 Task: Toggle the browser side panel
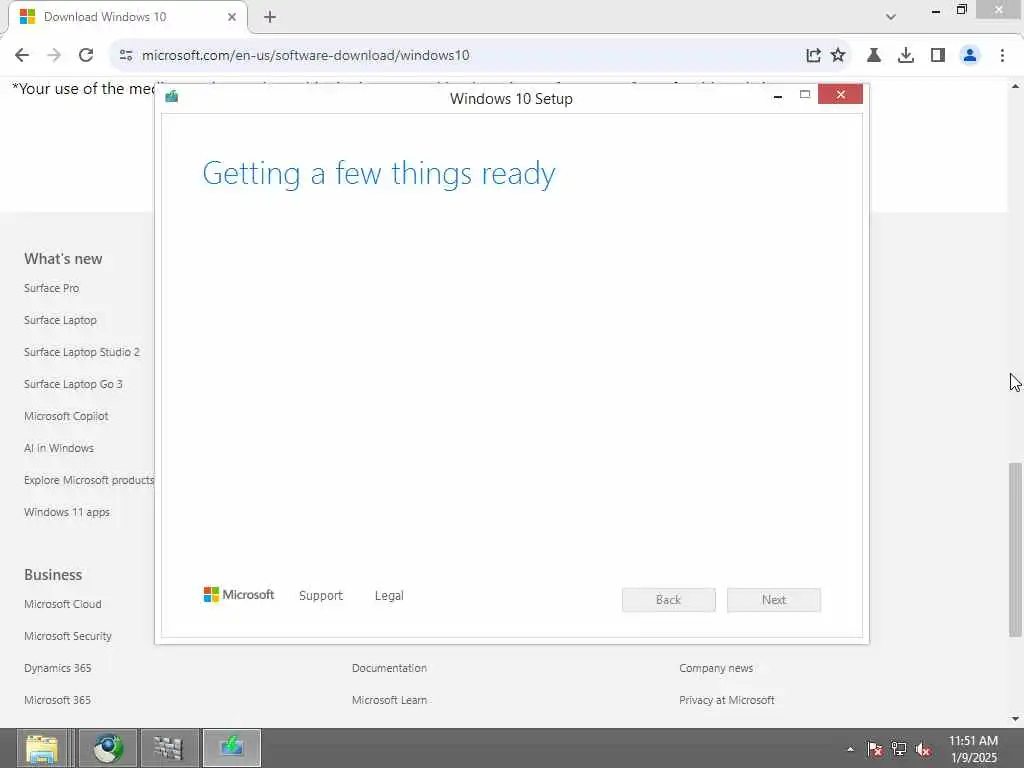click(x=938, y=56)
